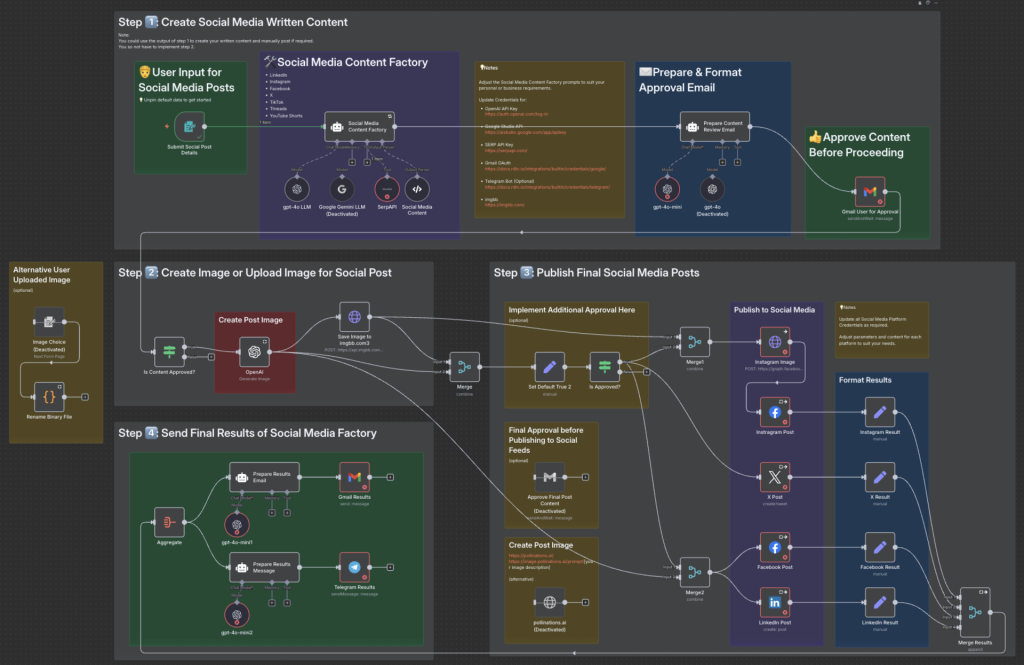Click plus connector after Gmail Results node
Image resolution: width=1024 pixels, height=665 pixels.
(390, 477)
